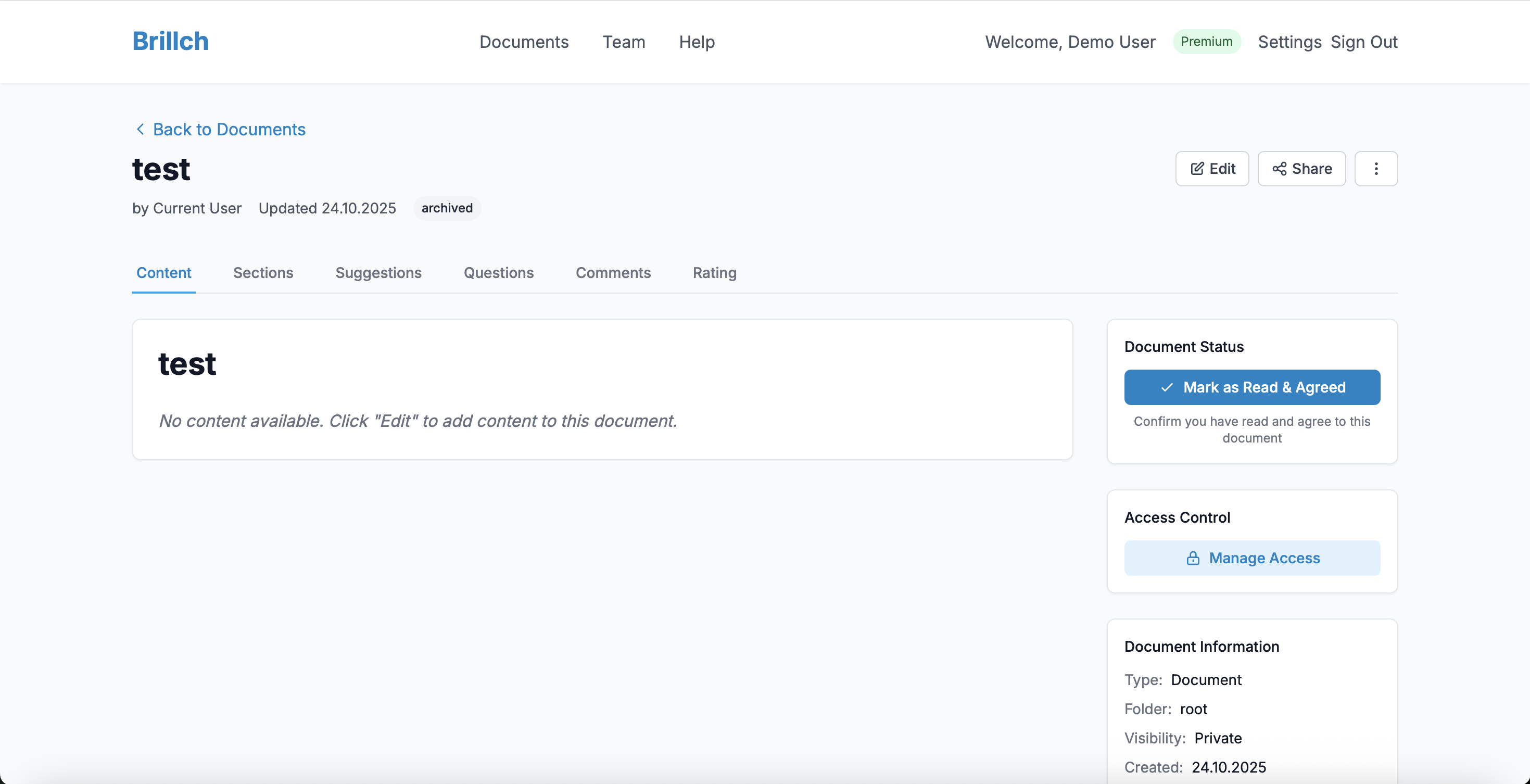Image resolution: width=1530 pixels, height=784 pixels.
Task: Open the three-dot more options menu
Action: 1375,169
